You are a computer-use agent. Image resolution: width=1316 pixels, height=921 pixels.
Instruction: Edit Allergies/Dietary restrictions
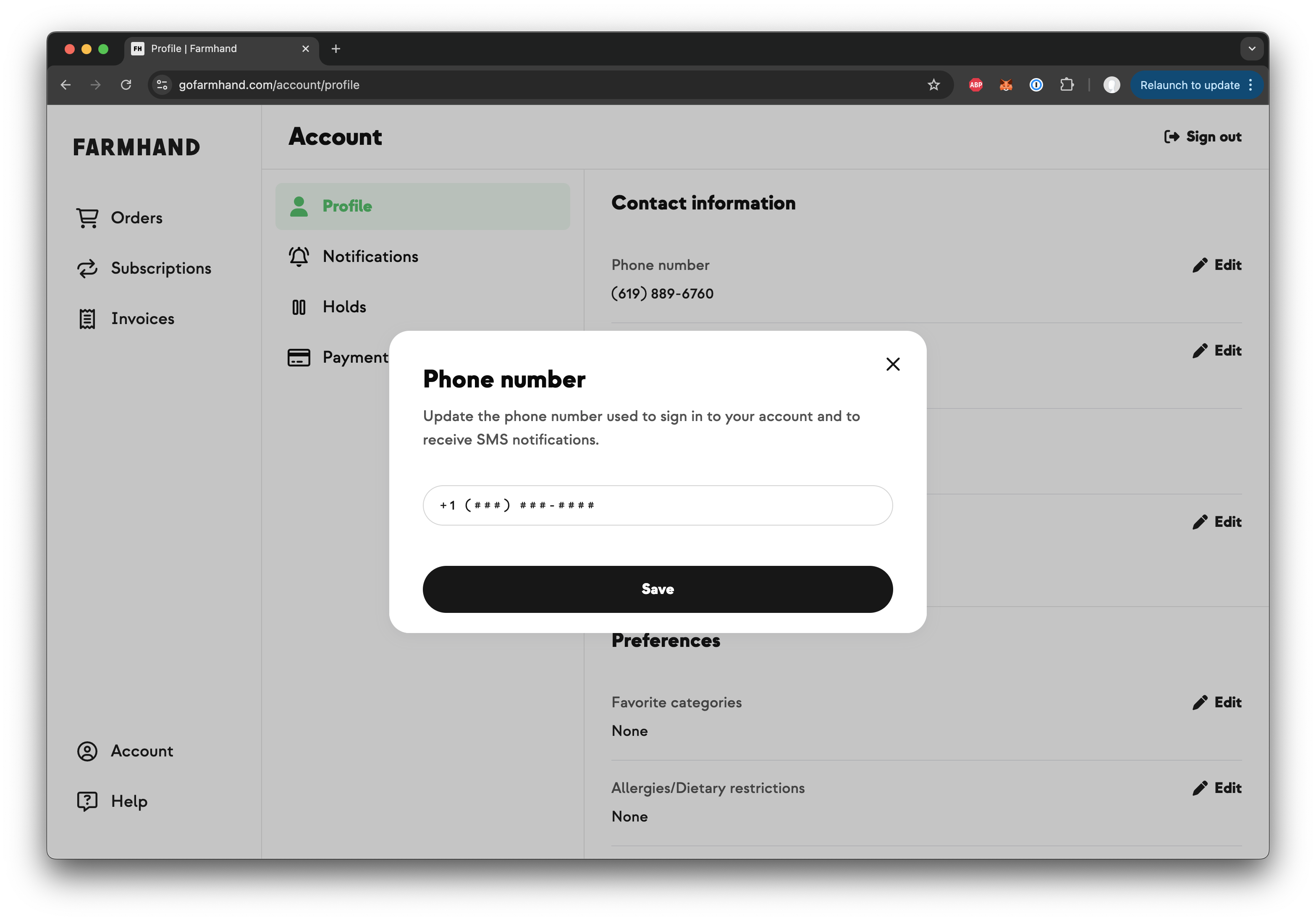click(1217, 788)
